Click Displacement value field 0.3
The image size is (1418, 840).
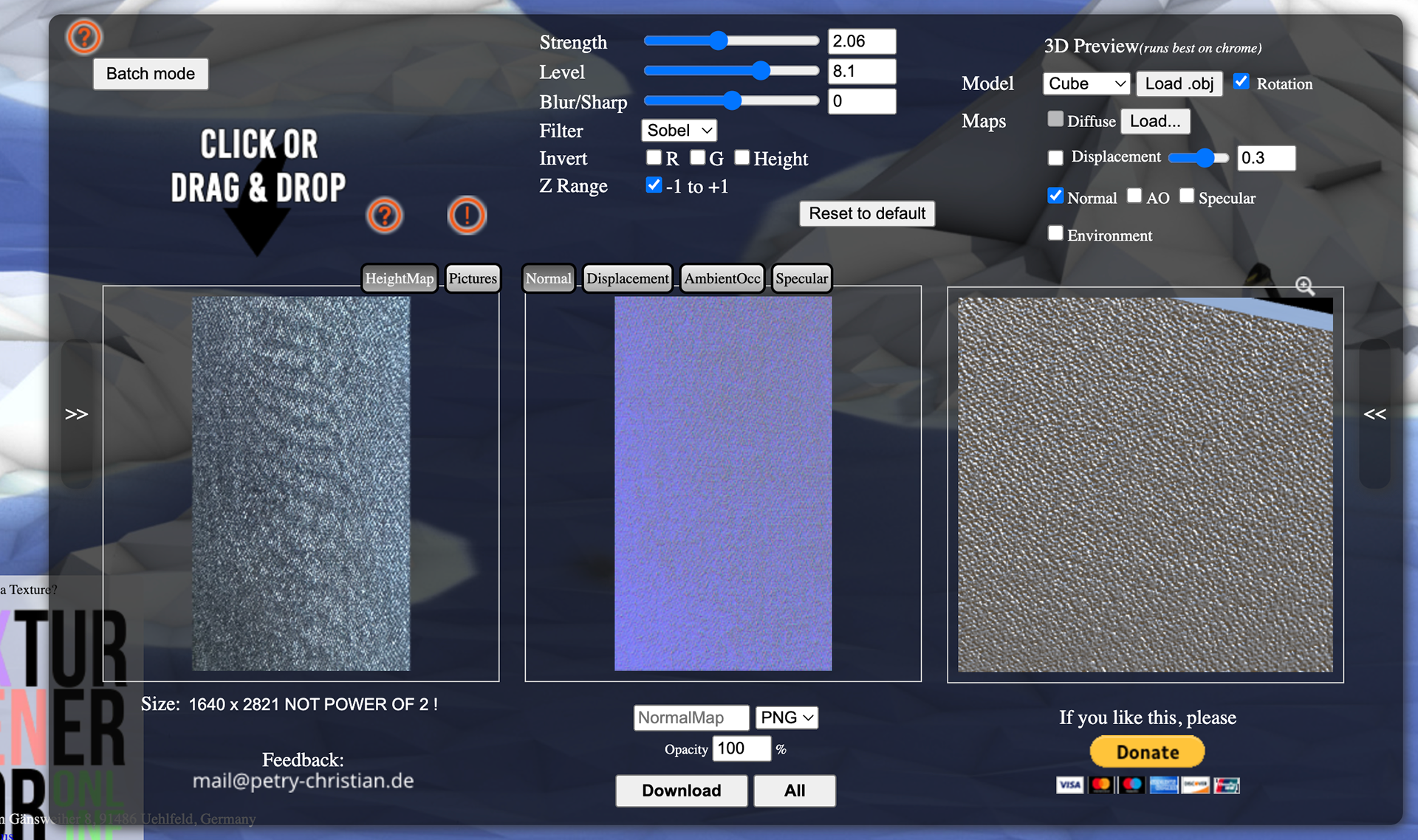point(1266,158)
